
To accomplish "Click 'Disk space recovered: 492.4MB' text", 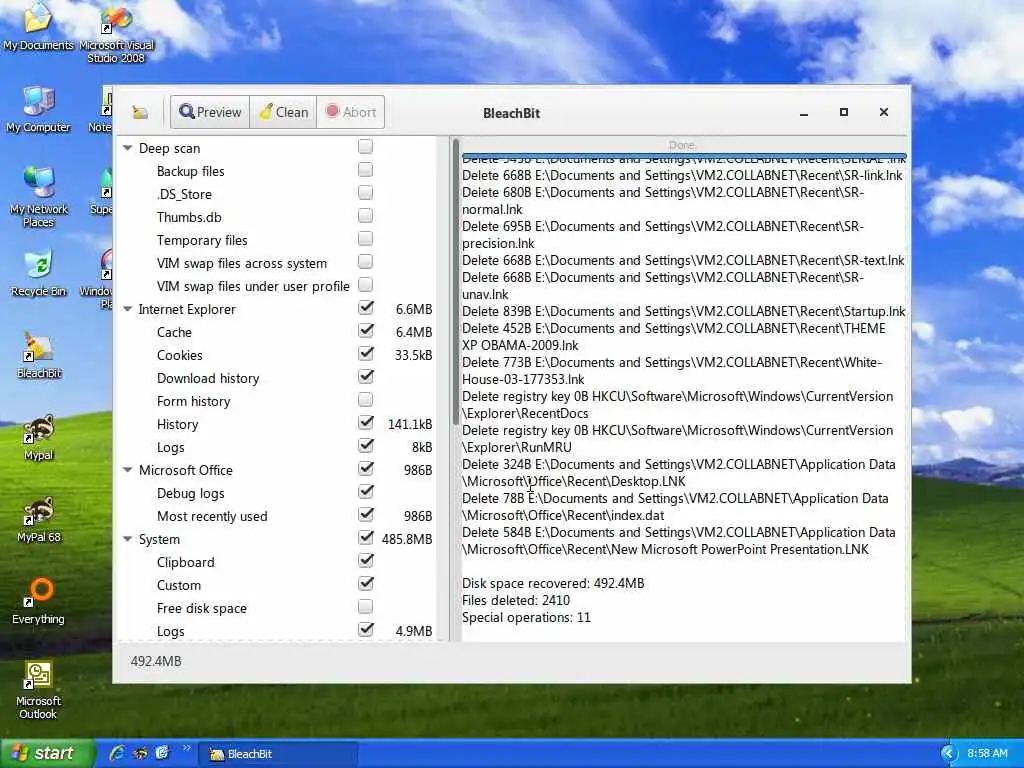I will [553, 583].
